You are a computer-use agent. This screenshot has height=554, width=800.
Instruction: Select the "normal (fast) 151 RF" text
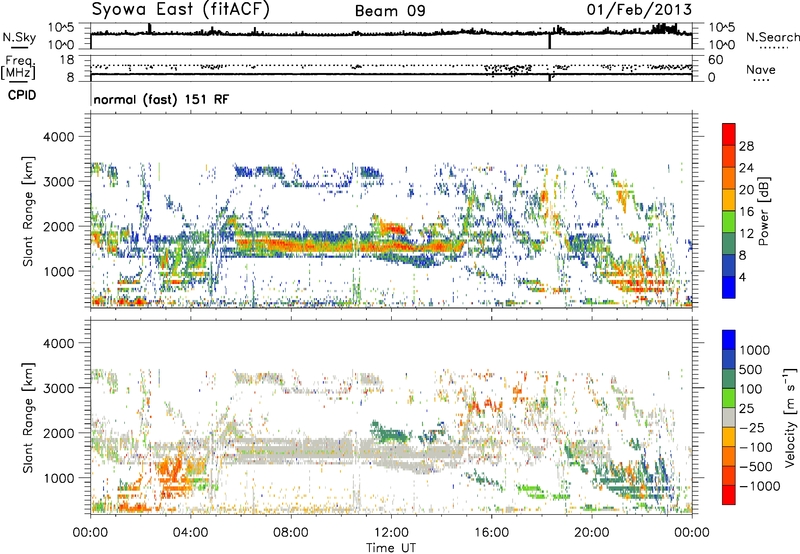pos(161,99)
